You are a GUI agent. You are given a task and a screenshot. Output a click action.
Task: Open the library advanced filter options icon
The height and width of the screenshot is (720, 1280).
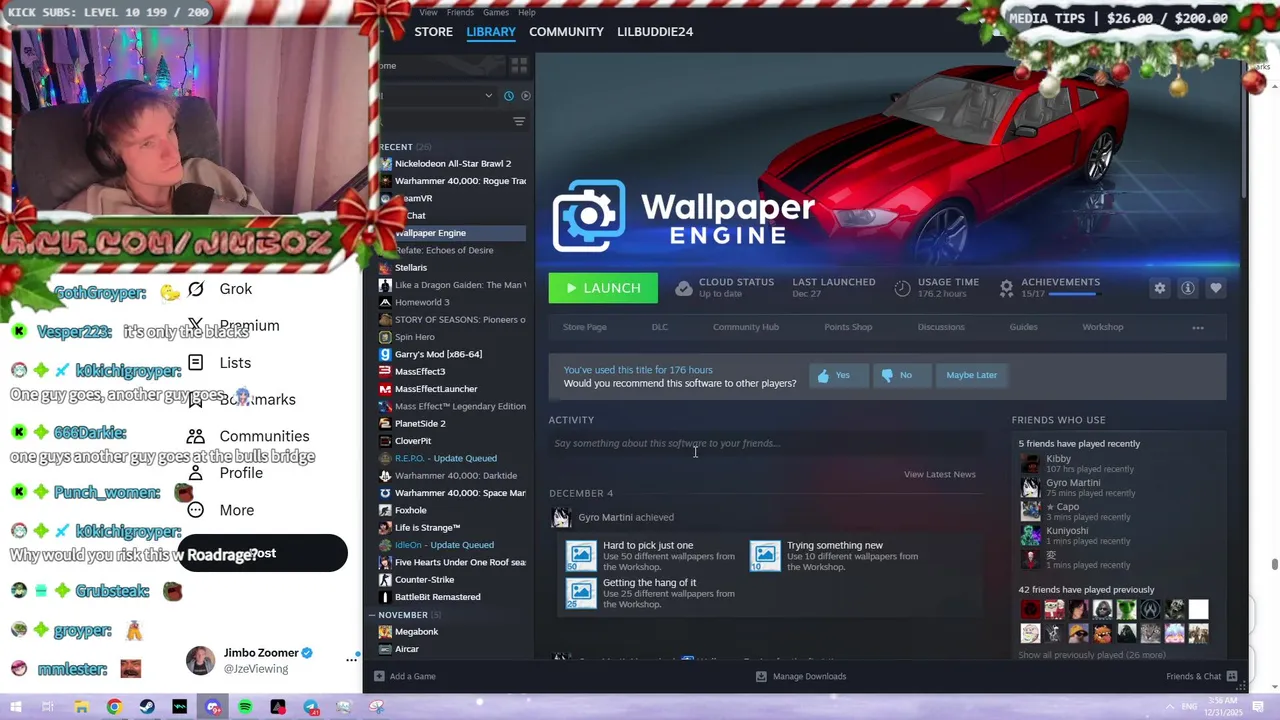[x=519, y=122]
